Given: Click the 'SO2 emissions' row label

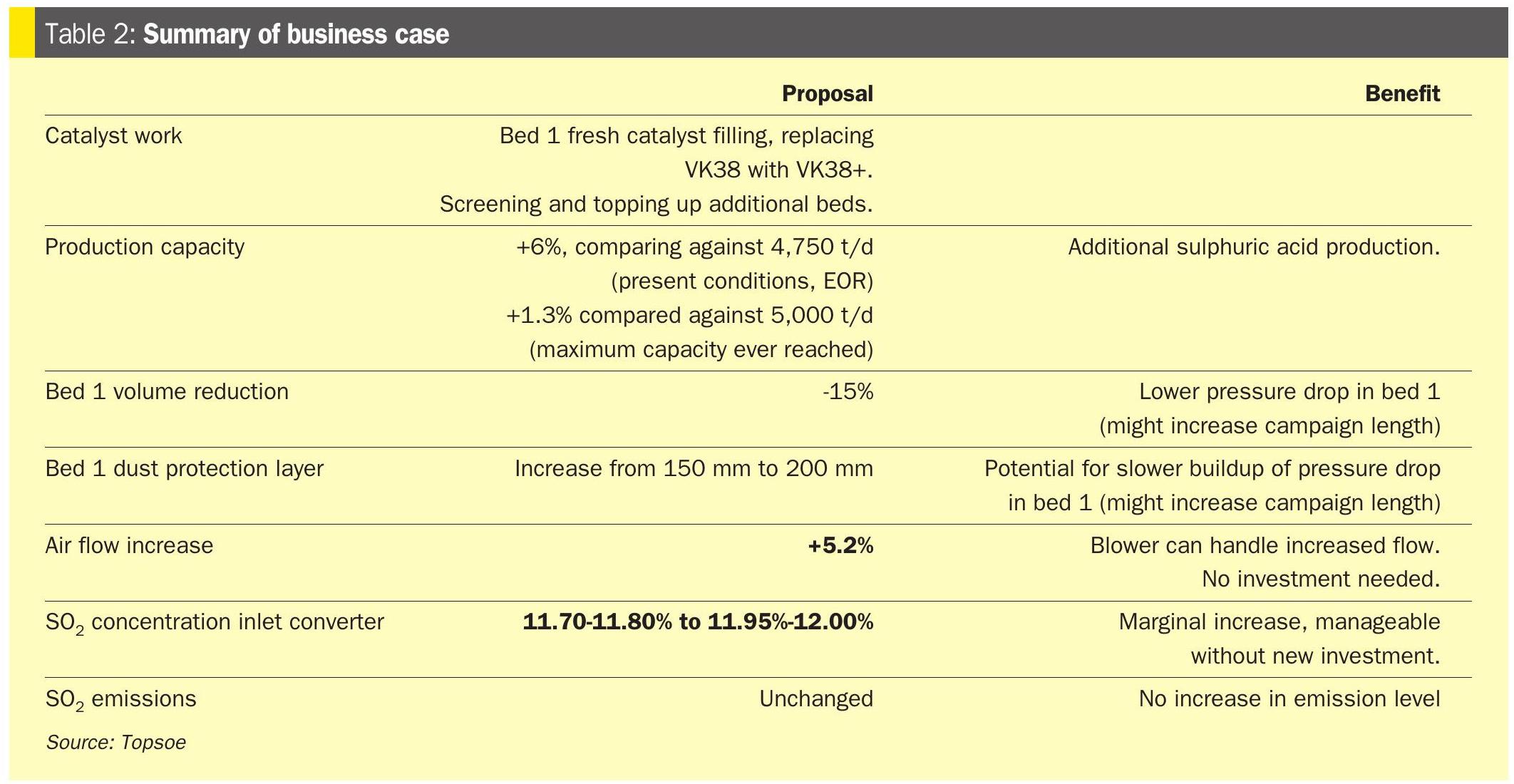Looking at the screenshot, I should click(x=120, y=699).
